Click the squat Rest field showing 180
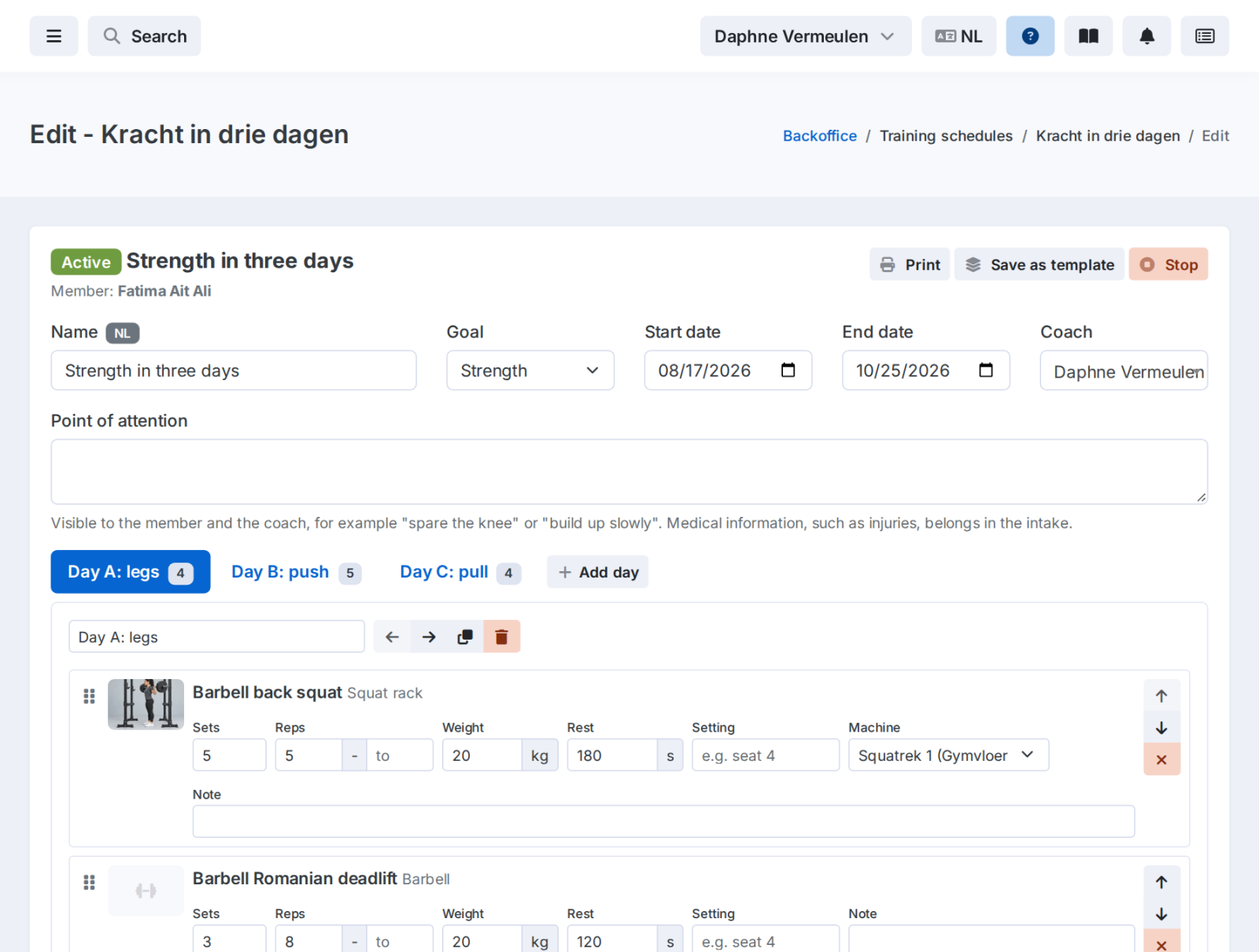This screenshot has height=952, width=1259. [612, 755]
